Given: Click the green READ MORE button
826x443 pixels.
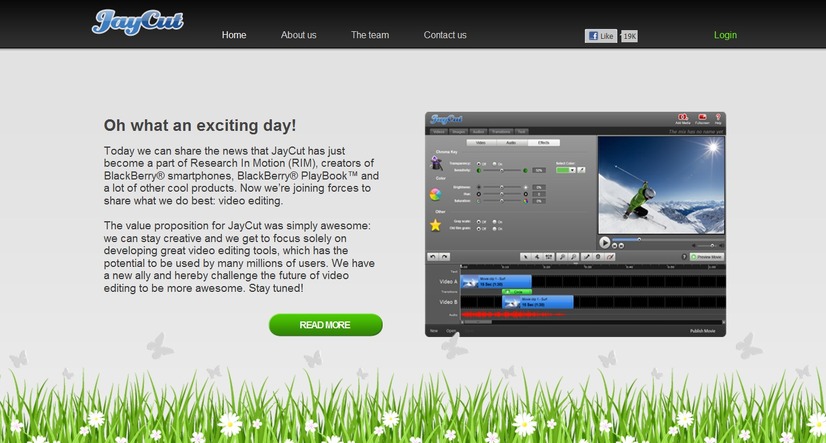Looking at the screenshot, I should tap(326, 325).
